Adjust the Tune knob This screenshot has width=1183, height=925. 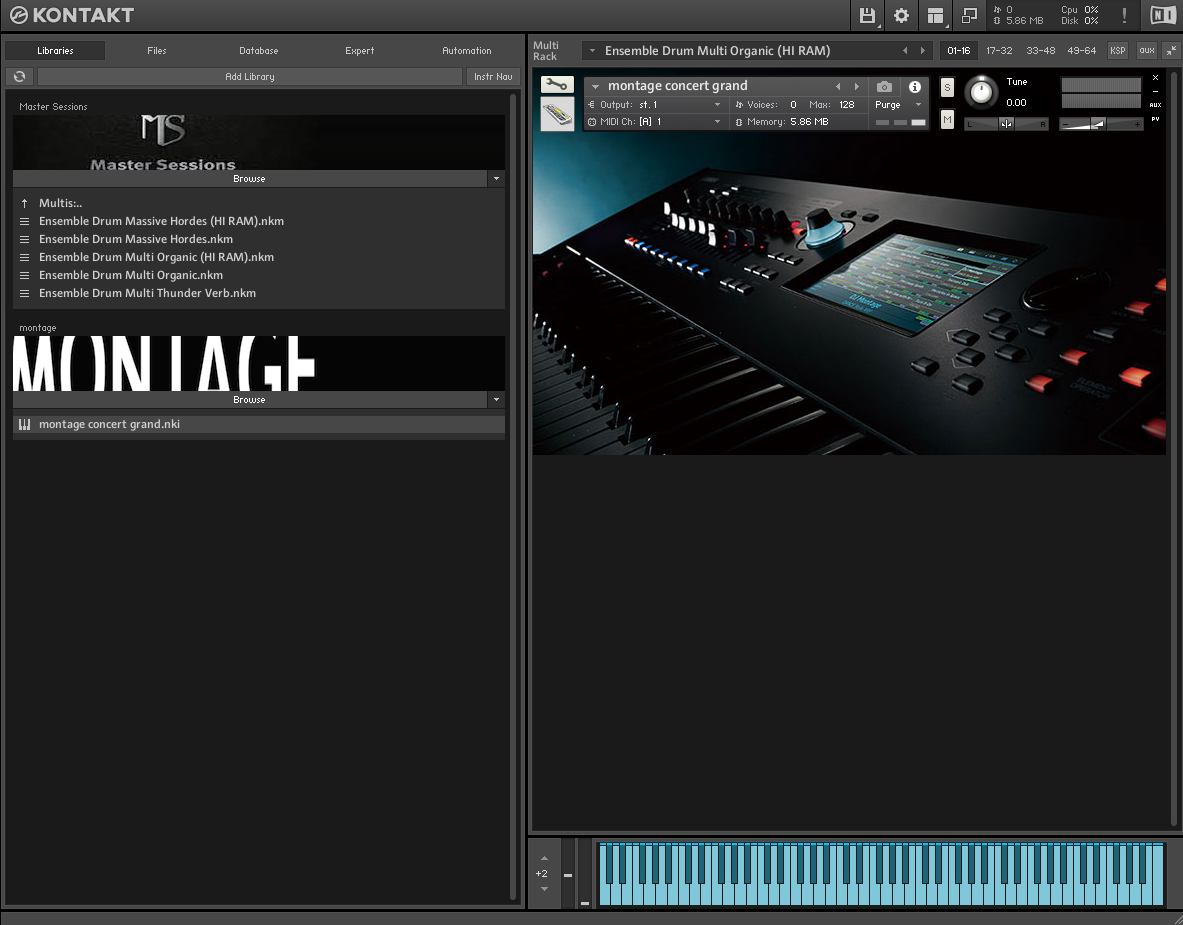[x=981, y=92]
